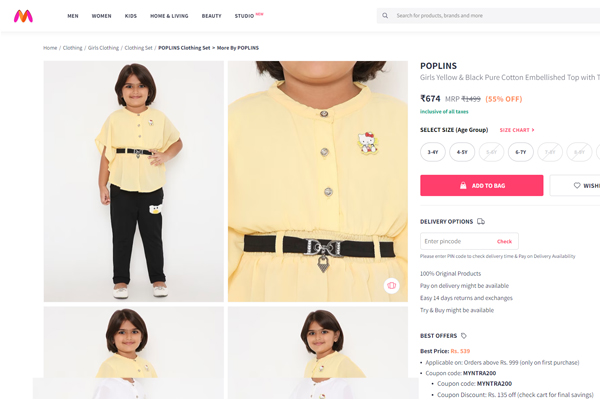600x400 pixels.
Task: Click the delivery truck icon
Action: 481,222
